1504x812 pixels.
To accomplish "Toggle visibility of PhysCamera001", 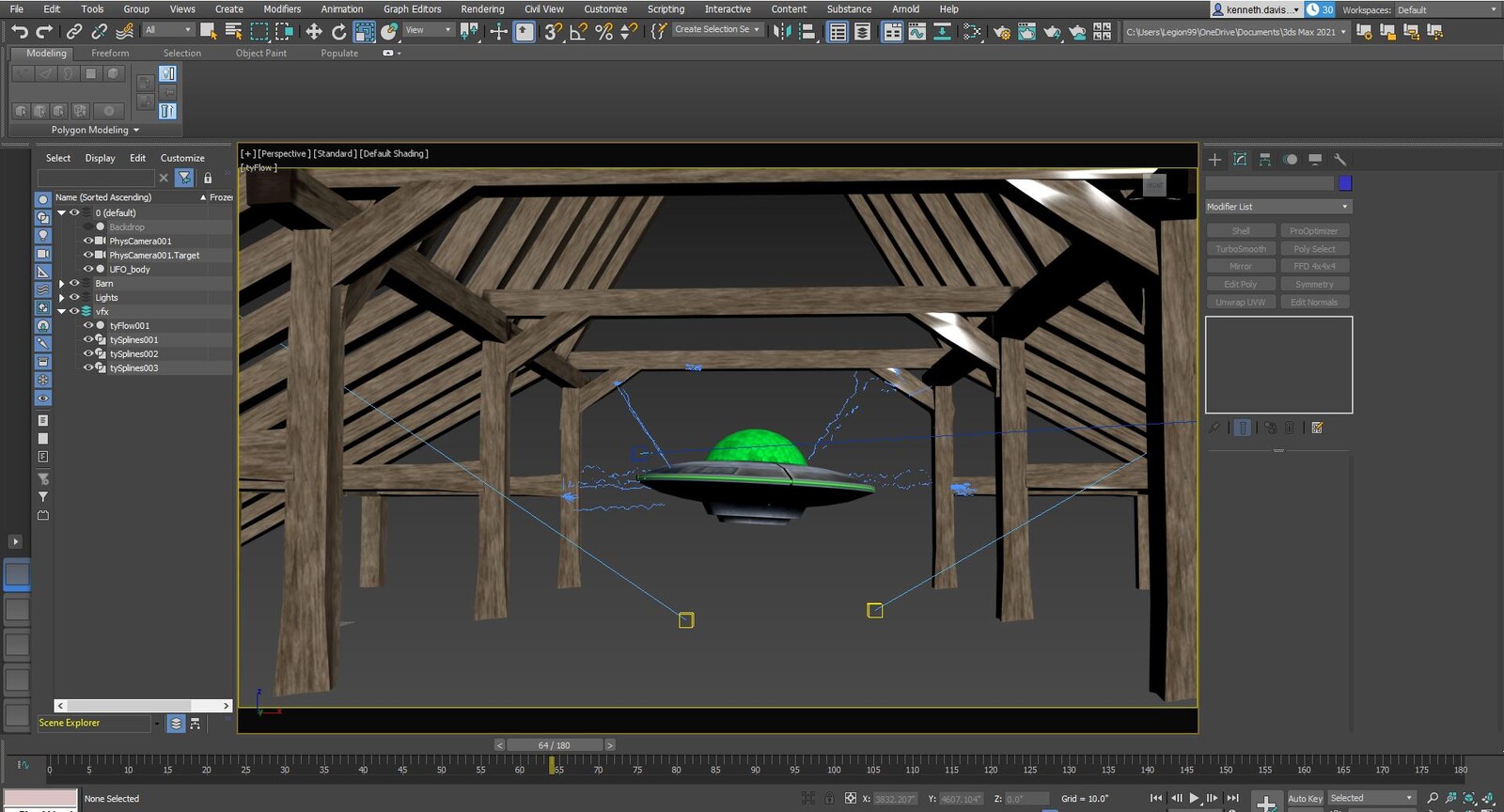I will [88, 241].
